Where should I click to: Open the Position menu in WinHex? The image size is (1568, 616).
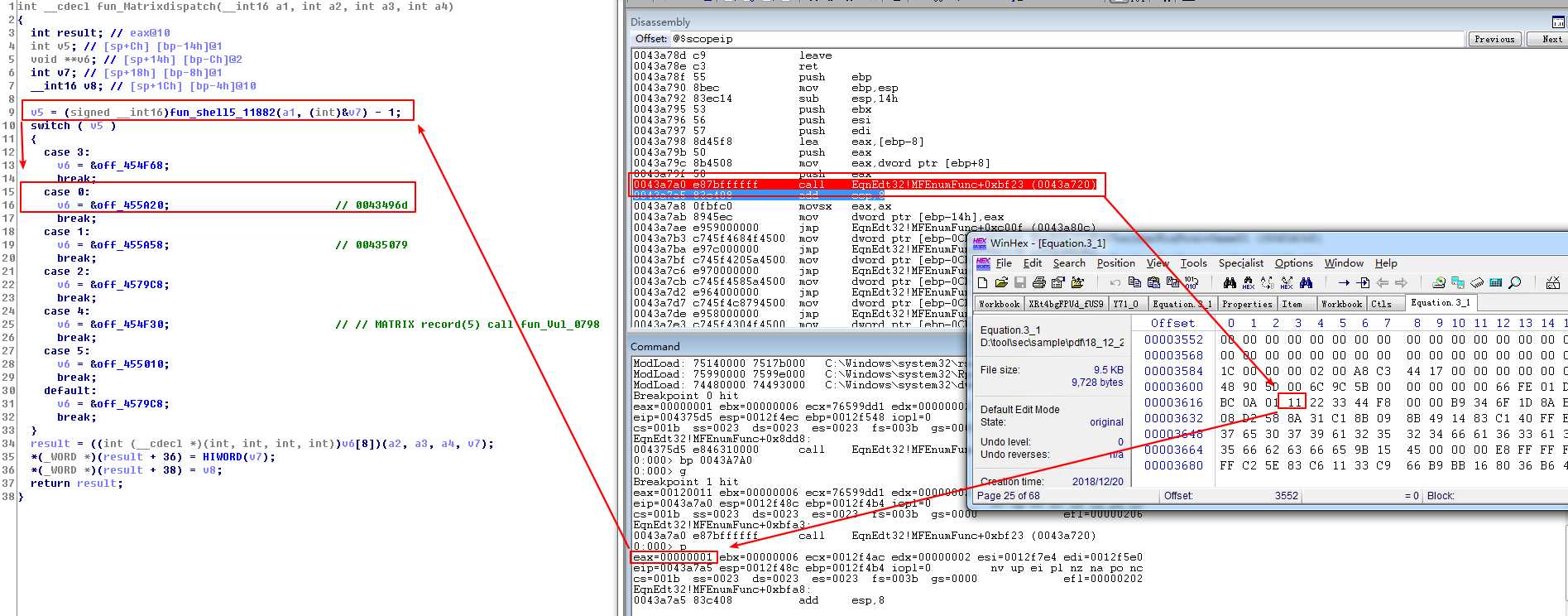pyautogui.click(x=1116, y=263)
